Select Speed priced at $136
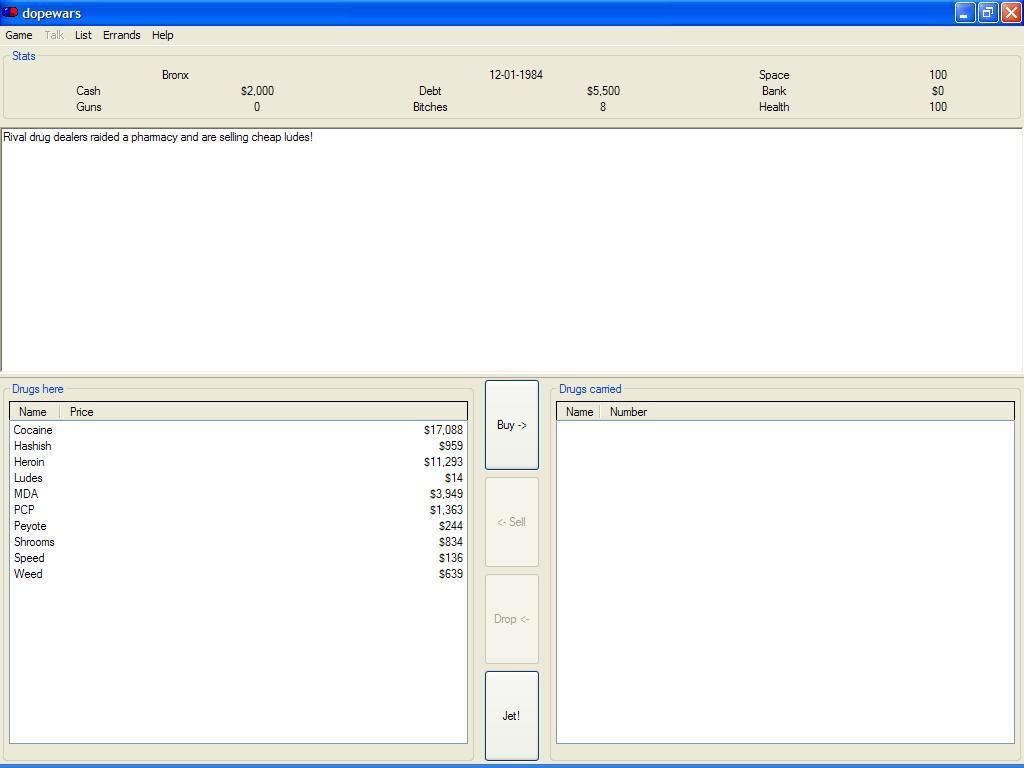1024x768 pixels. [x=29, y=558]
